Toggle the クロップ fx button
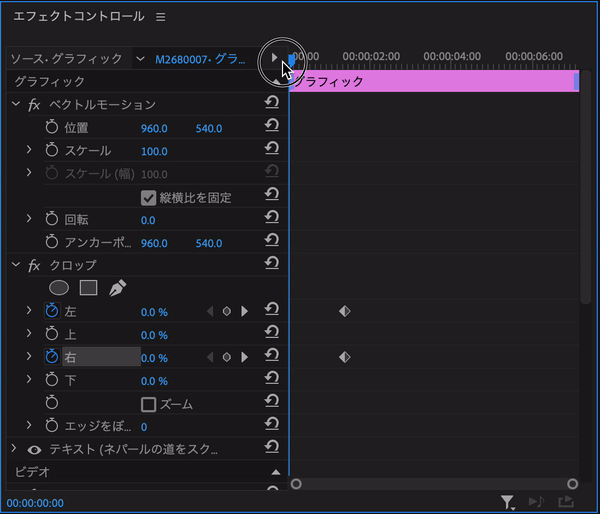 click(34, 265)
